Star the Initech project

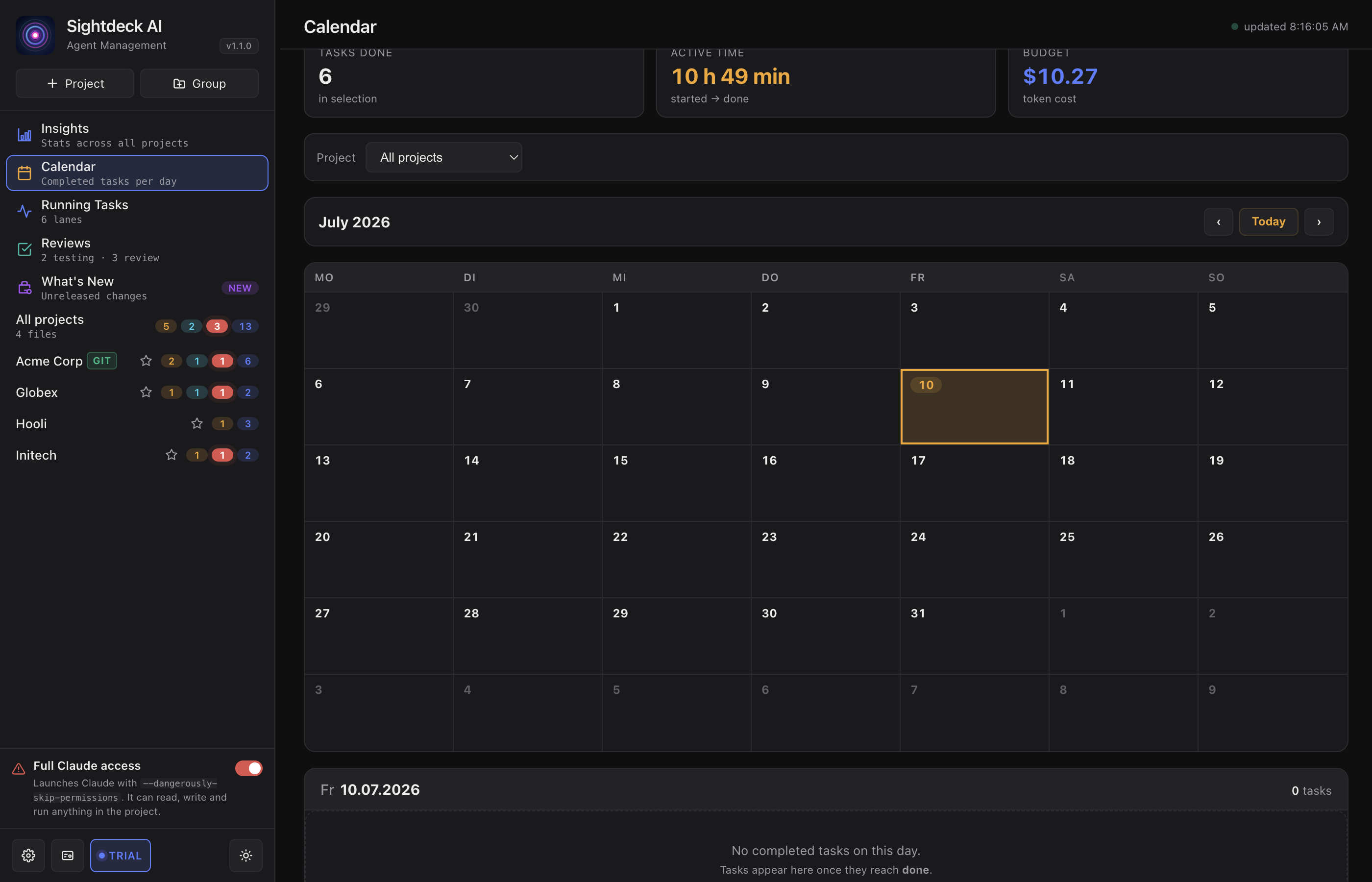[x=171, y=455]
